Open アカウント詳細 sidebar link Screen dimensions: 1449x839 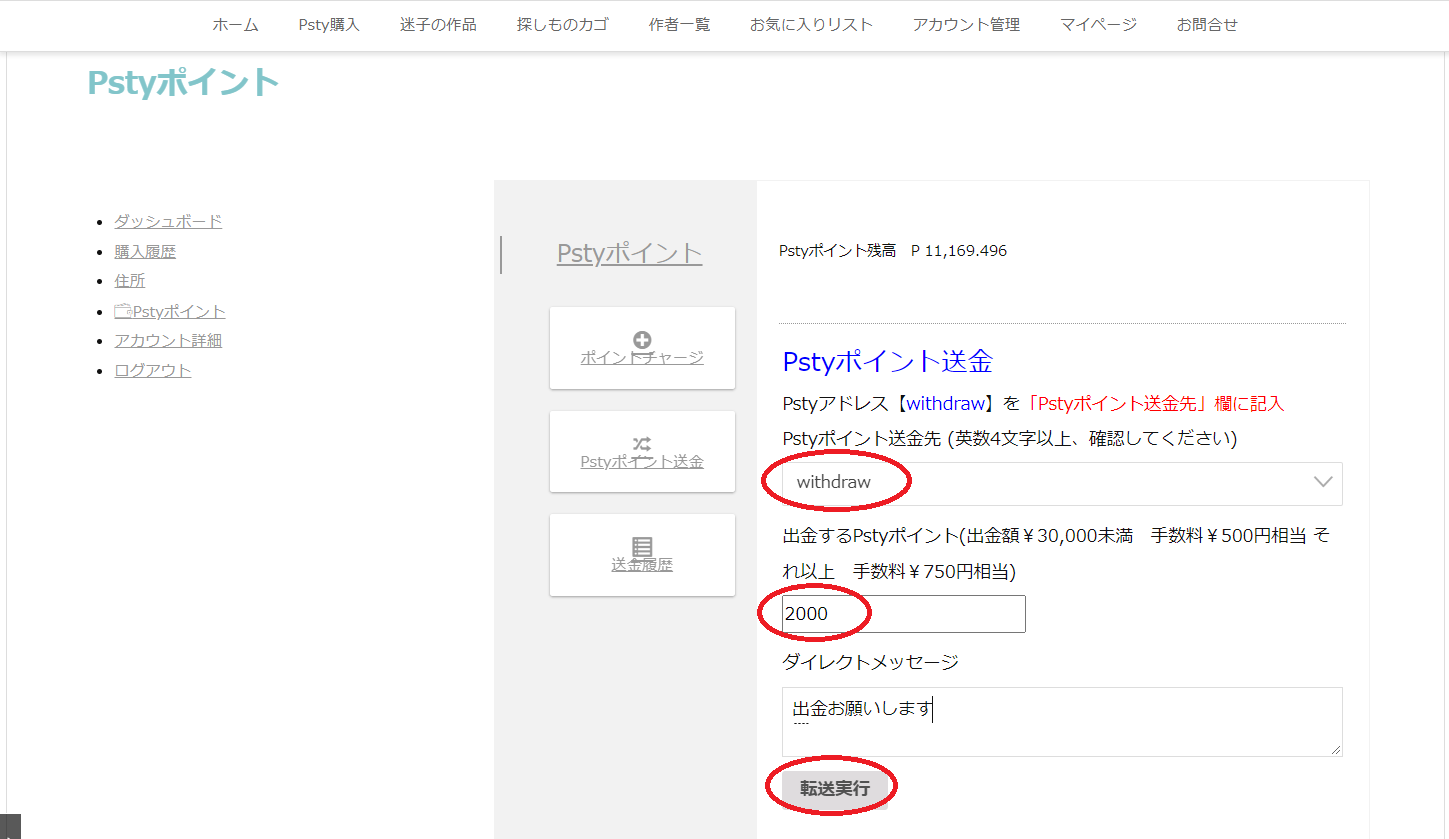click(168, 341)
